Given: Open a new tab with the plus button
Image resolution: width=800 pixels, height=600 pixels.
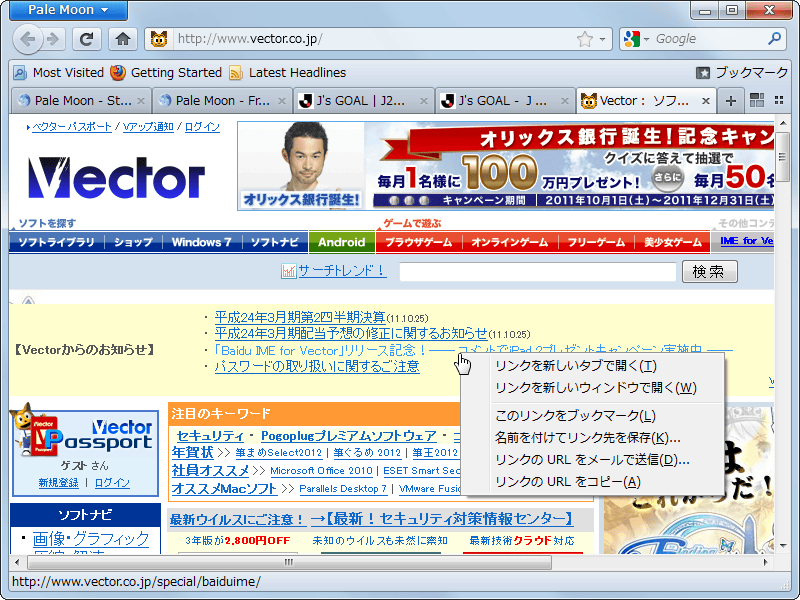Looking at the screenshot, I should 731,101.
